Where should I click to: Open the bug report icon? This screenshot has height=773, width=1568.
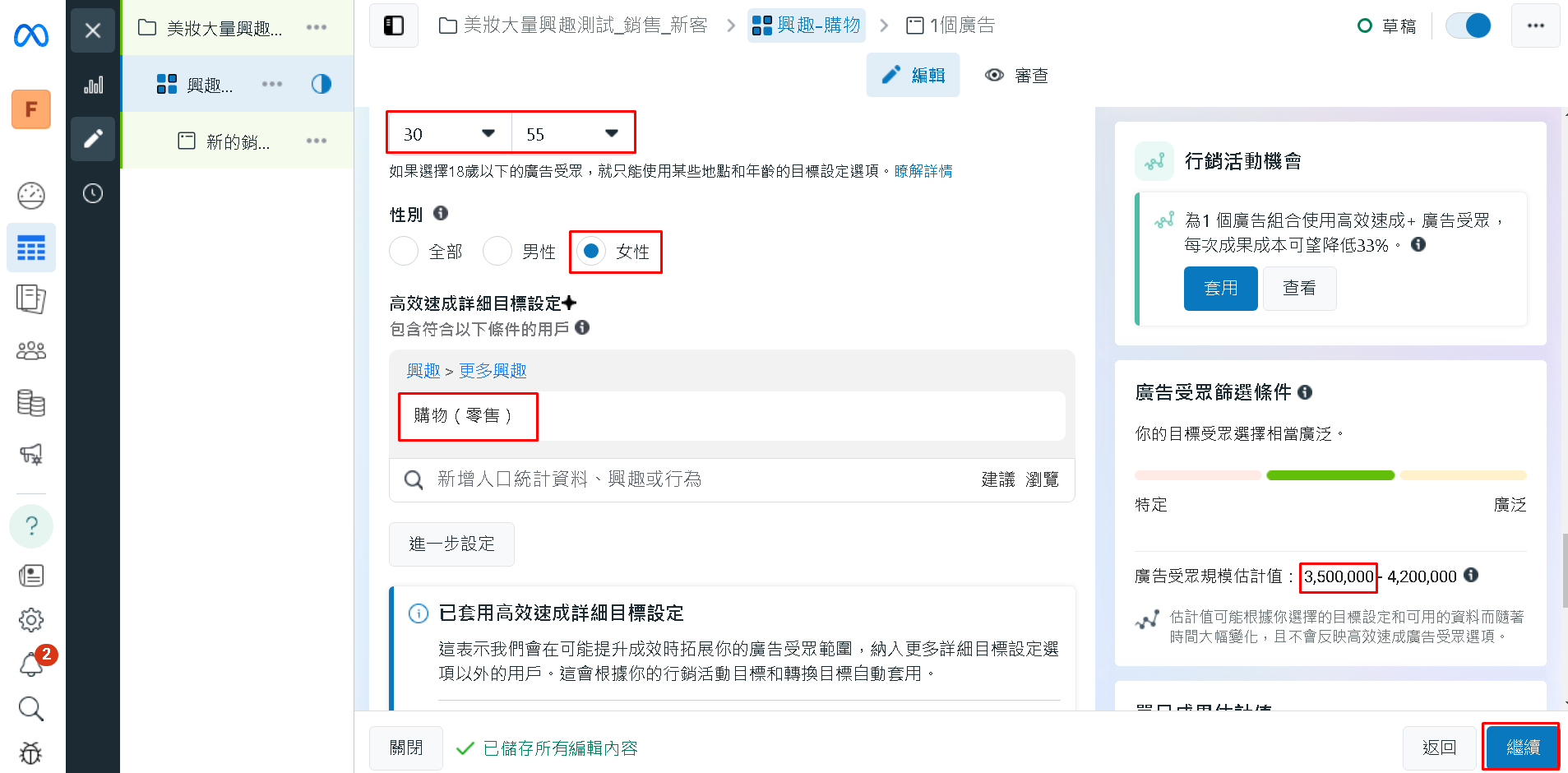[x=31, y=752]
